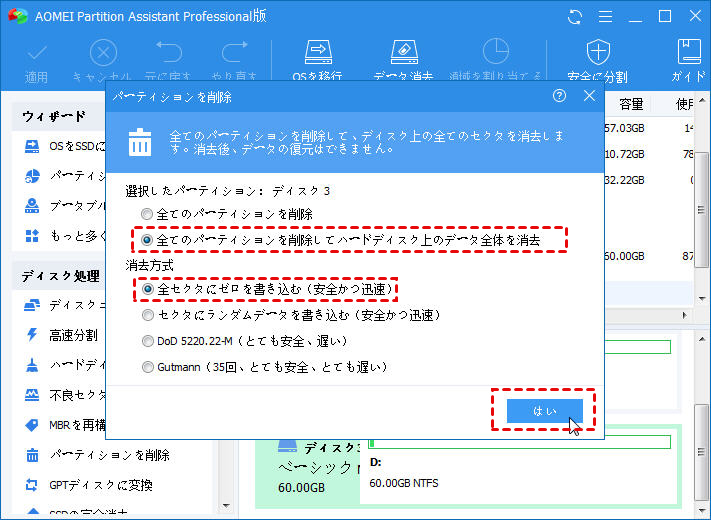The width and height of the screenshot is (711, 520).
Task: Click the 57.03GB capacity cell
Action: coord(624,128)
